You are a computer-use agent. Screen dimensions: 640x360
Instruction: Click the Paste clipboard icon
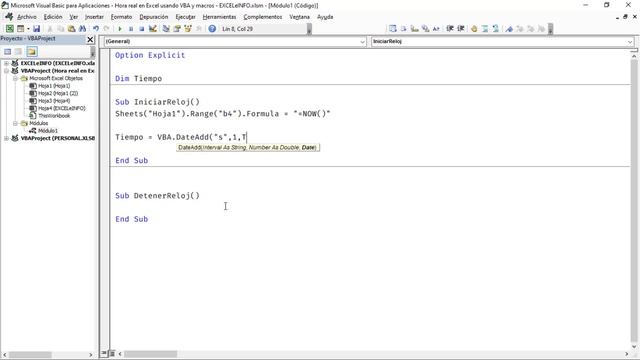click(71, 29)
